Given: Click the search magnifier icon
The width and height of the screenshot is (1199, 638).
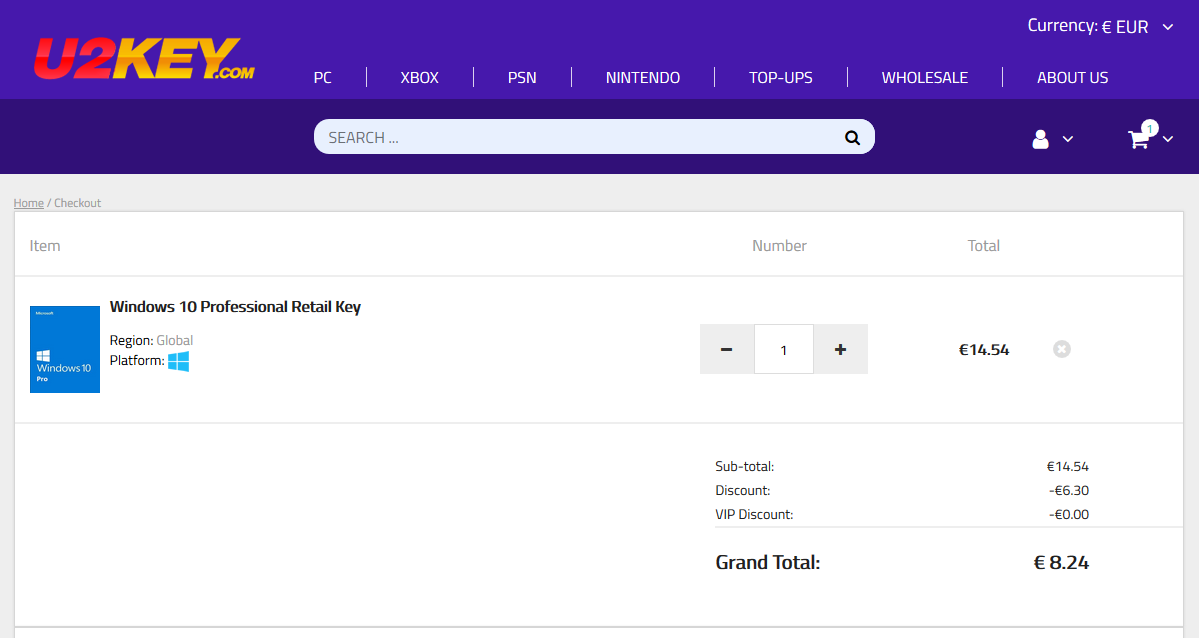Looking at the screenshot, I should click(852, 138).
